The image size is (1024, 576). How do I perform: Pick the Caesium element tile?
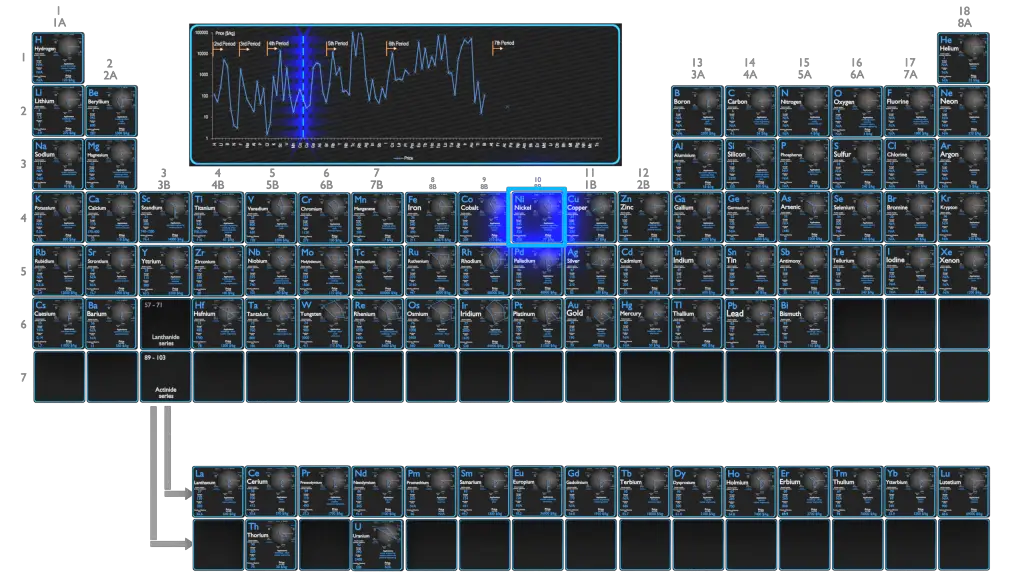58,323
